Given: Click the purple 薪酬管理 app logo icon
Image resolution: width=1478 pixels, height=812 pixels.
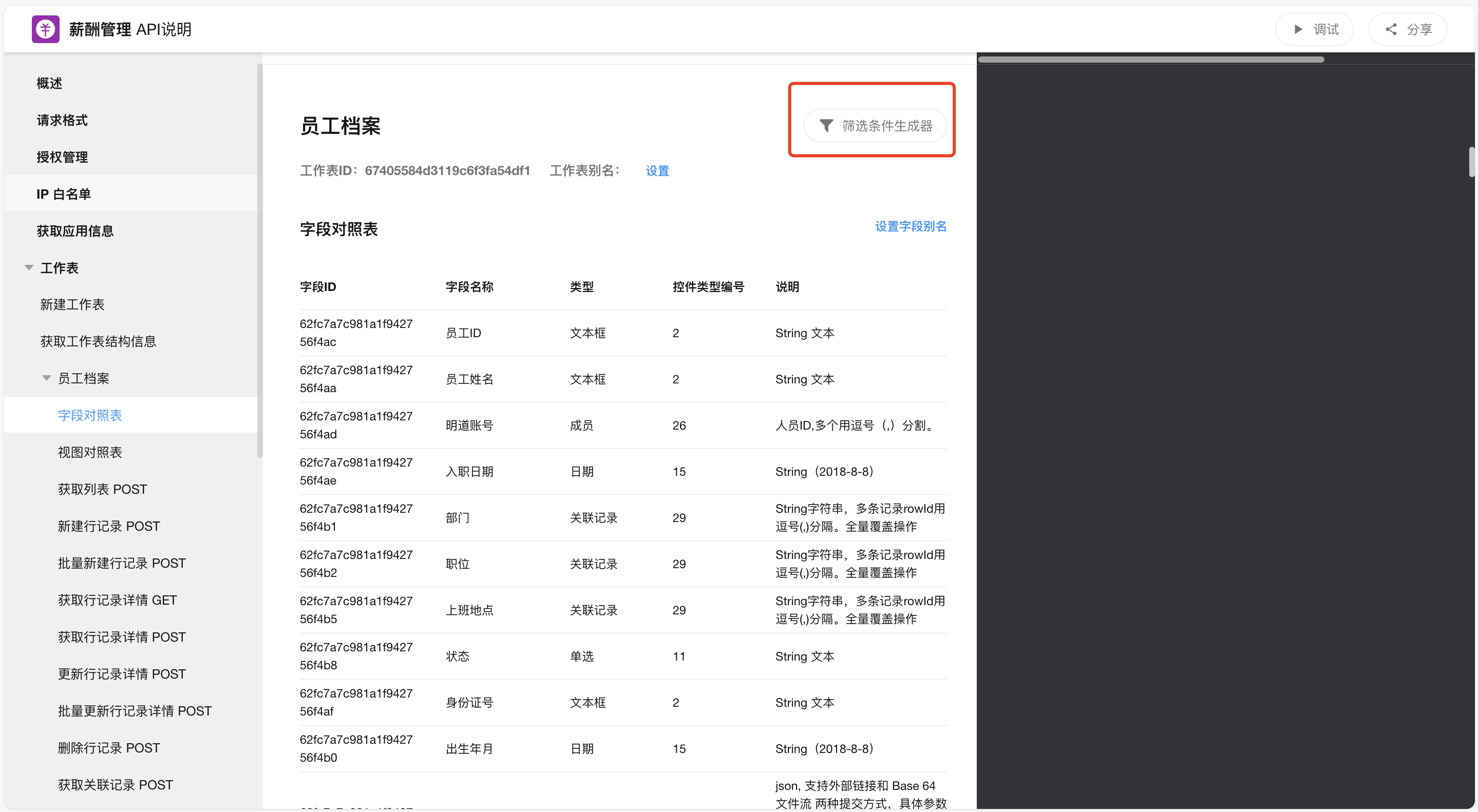Looking at the screenshot, I should pos(45,29).
